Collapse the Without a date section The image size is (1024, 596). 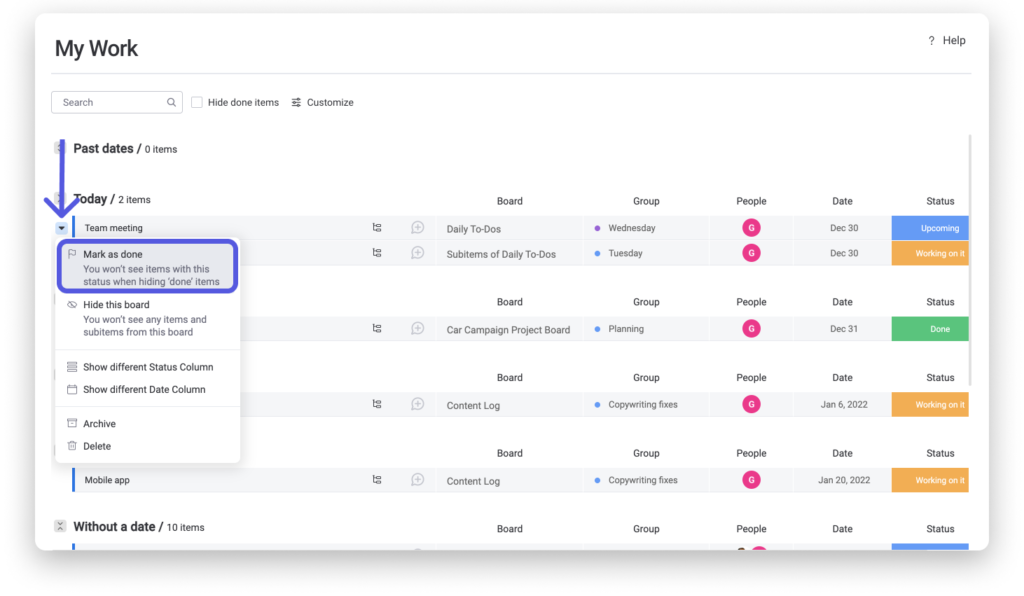[x=60, y=527]
